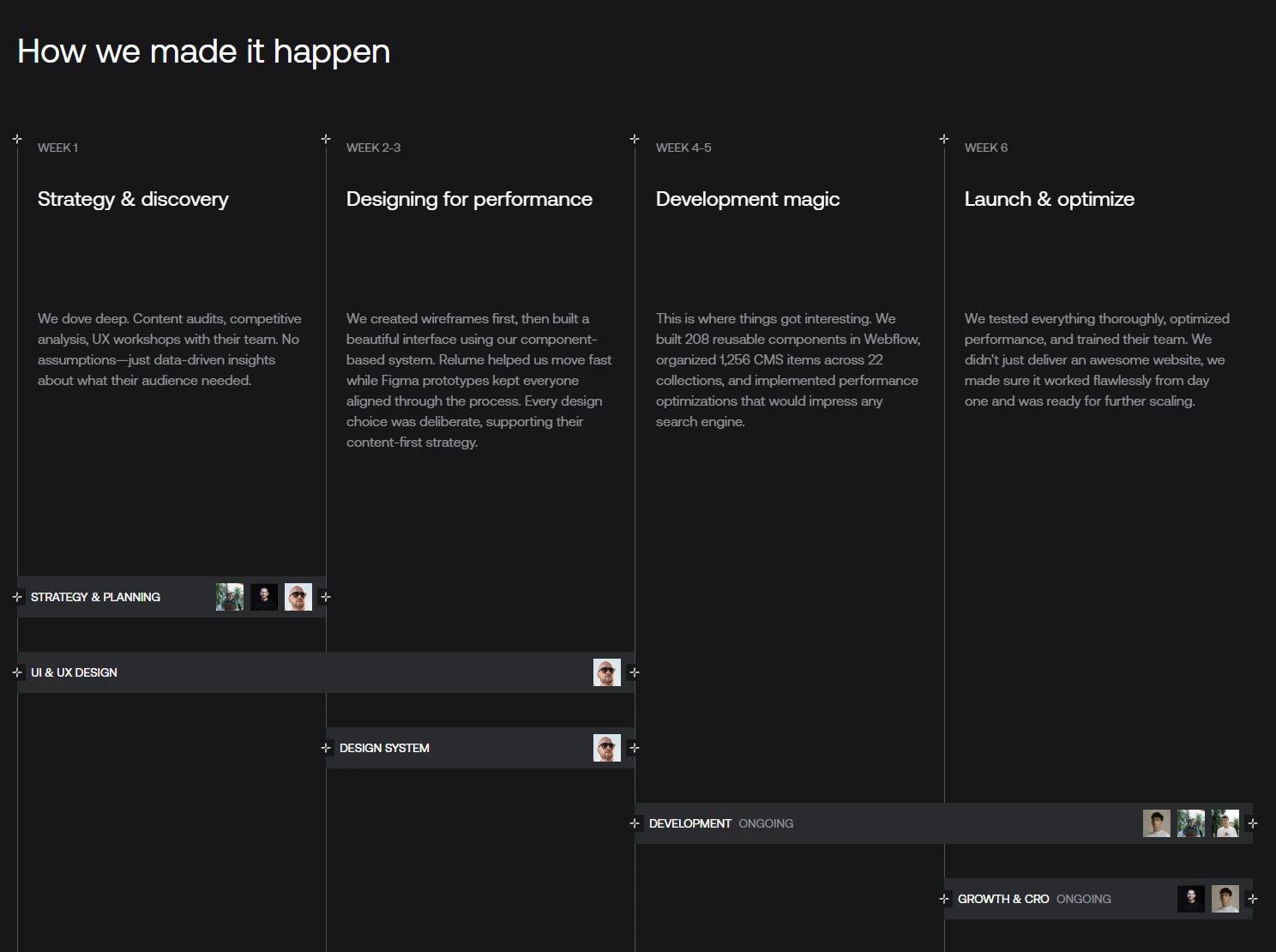Image resolution: width=1276 pixels, height=952 pixels.
Task: Click last avatar in Development bar
Action: 1225,823
